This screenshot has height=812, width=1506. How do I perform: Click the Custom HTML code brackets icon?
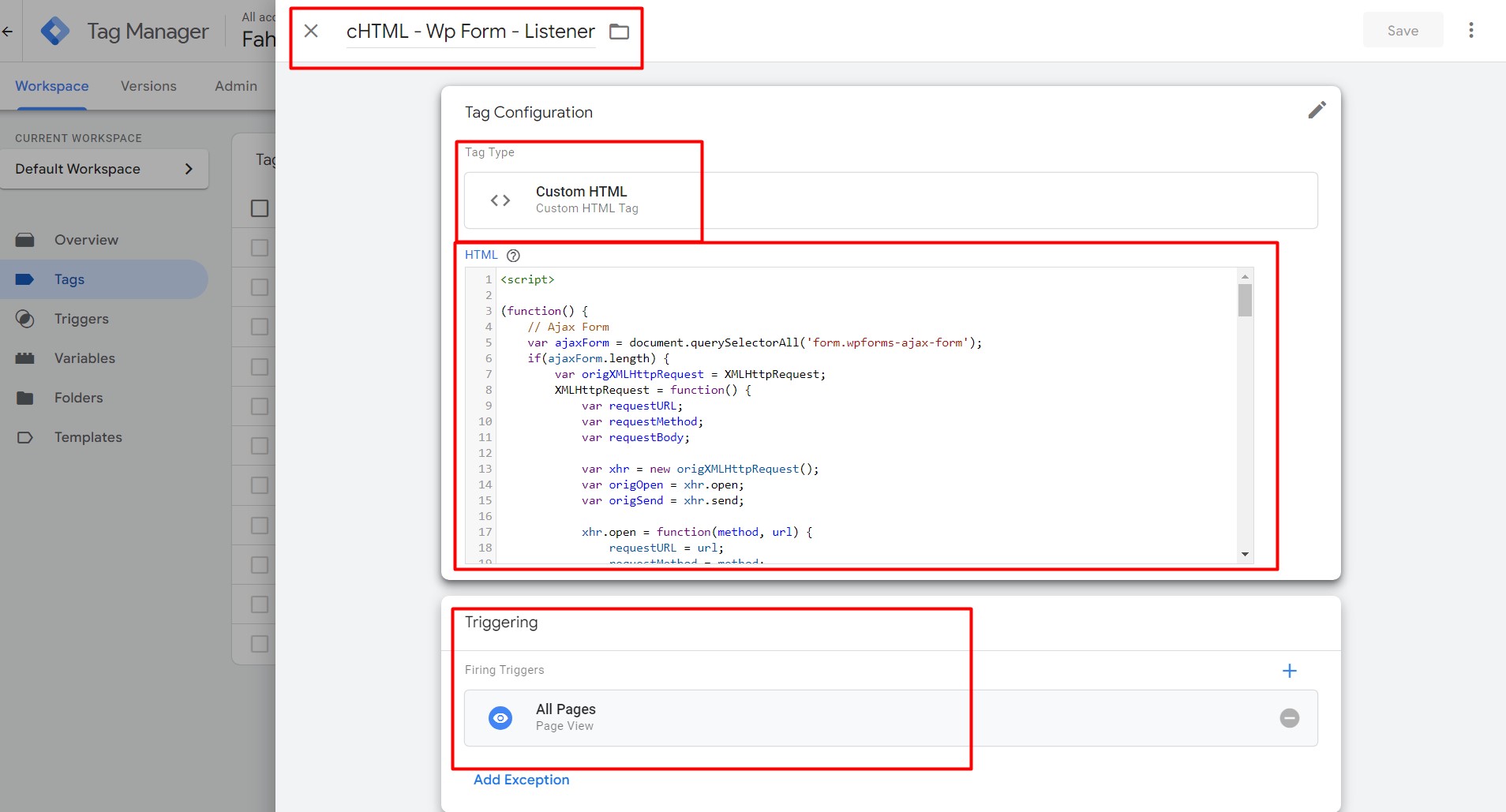[x=500, y=200]
